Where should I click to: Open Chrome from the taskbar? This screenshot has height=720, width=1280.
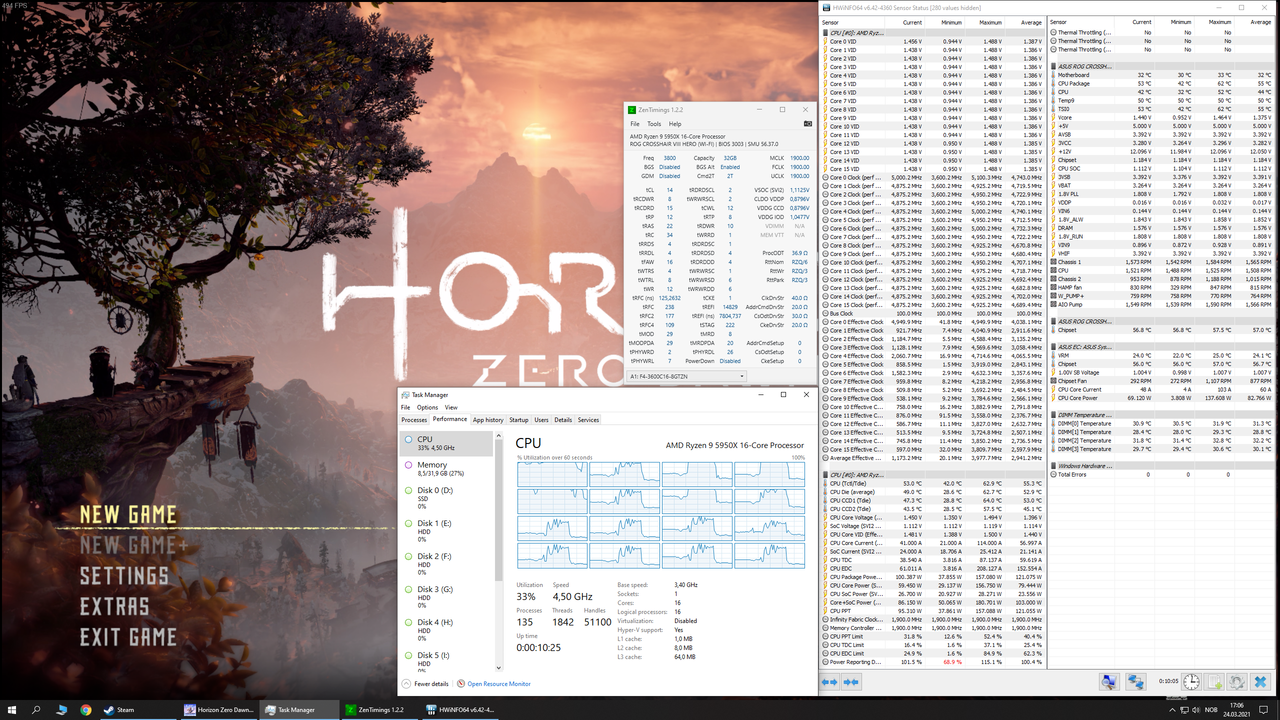point(86,710)
